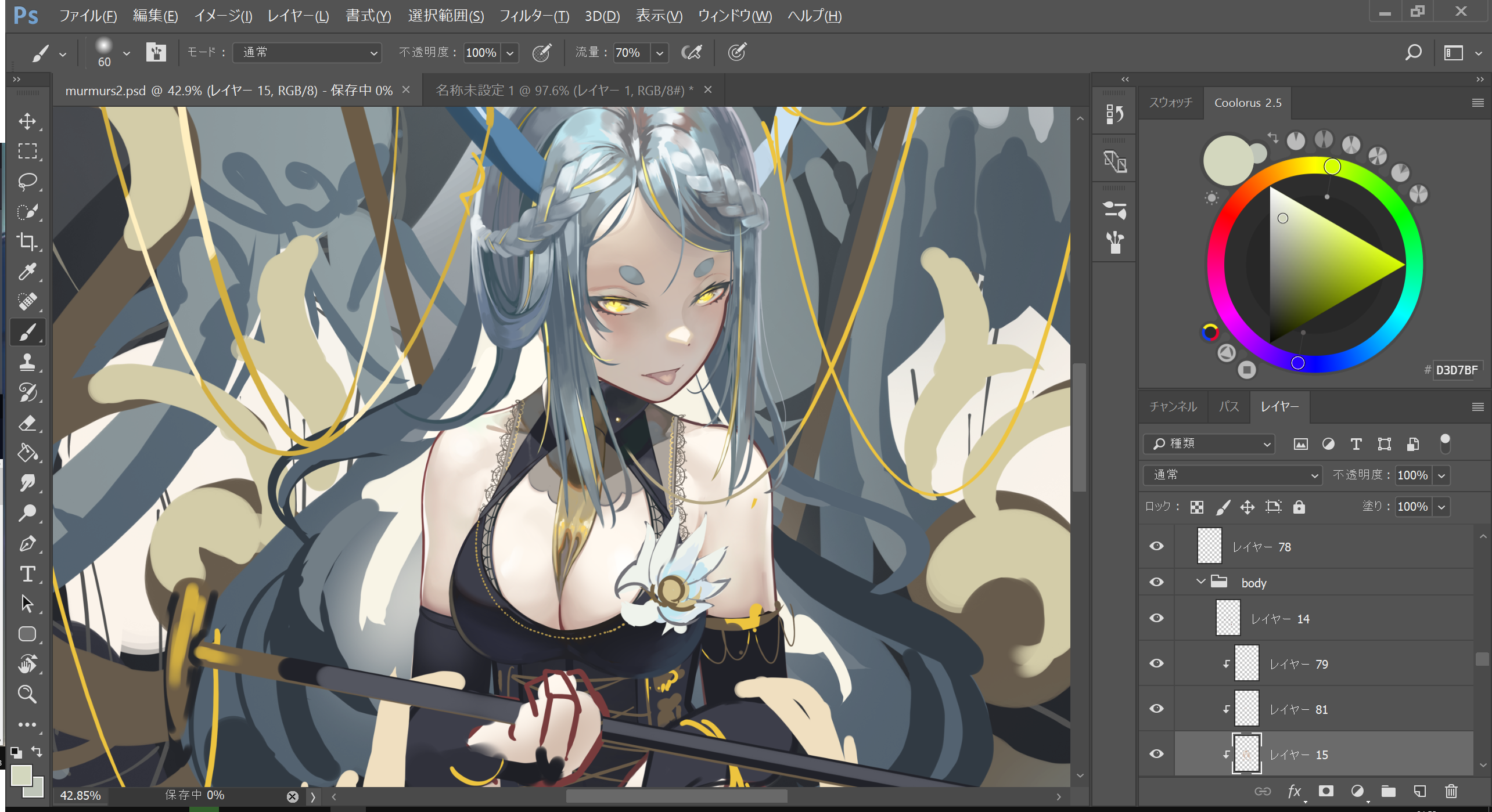Select the Hand tool
Screen dimensions: 1492x812
(27, 664)
